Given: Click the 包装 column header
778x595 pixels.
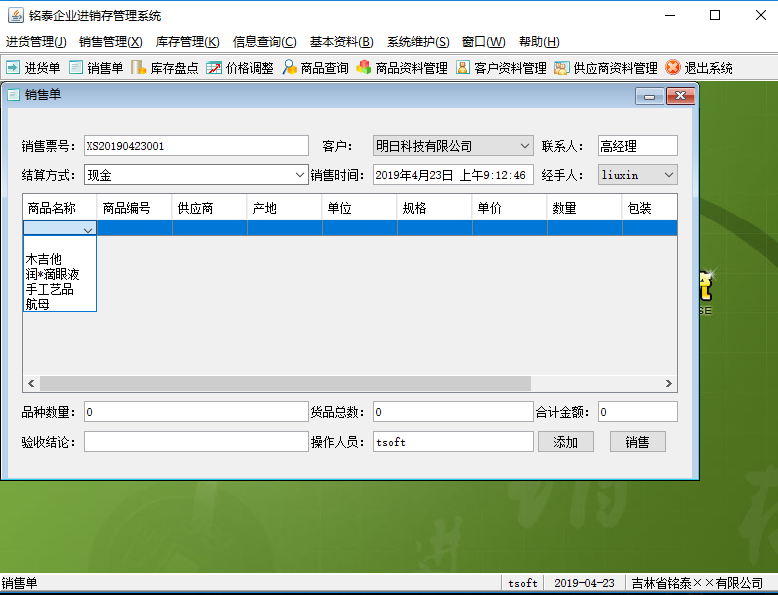Looking at the screenshot, I should (649, 208).
